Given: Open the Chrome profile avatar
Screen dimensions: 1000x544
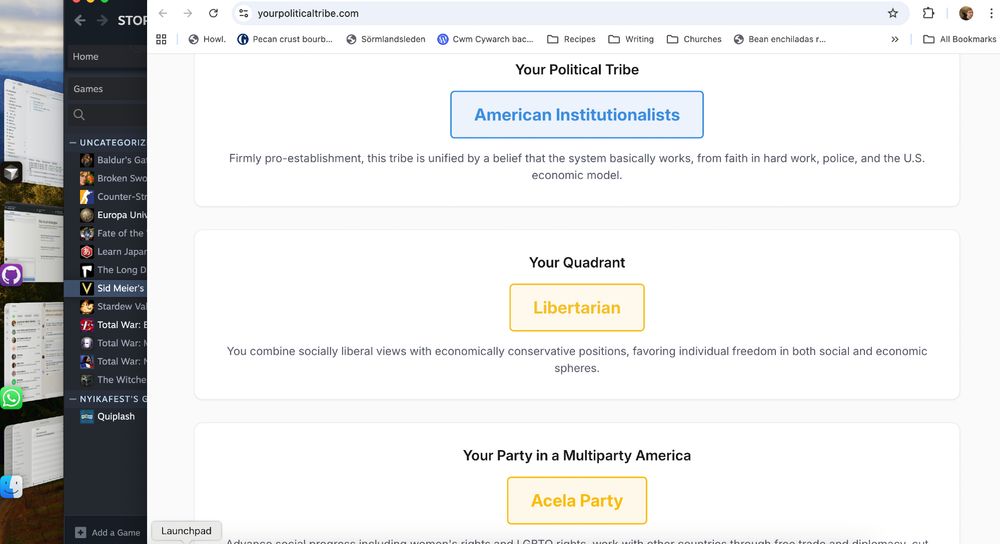Looking at the screenshot, I should [x=966, y=13].
